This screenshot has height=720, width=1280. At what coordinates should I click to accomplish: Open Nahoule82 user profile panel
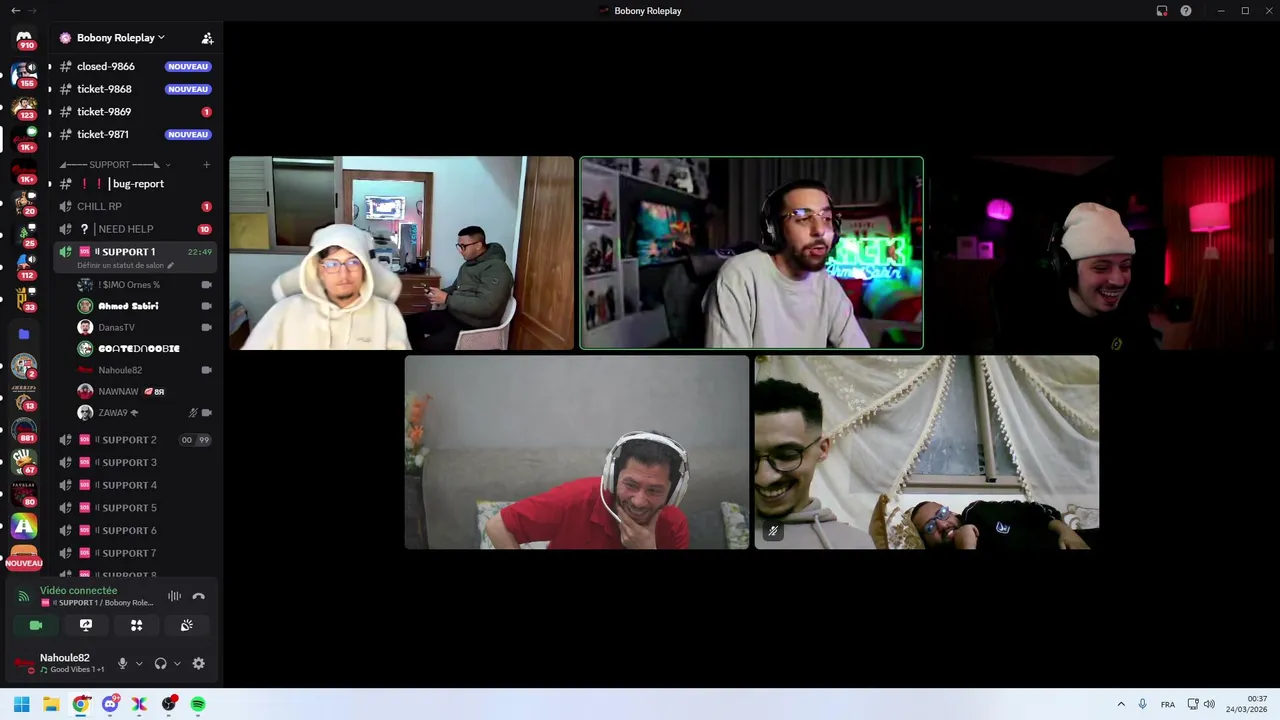pos(60,663)
